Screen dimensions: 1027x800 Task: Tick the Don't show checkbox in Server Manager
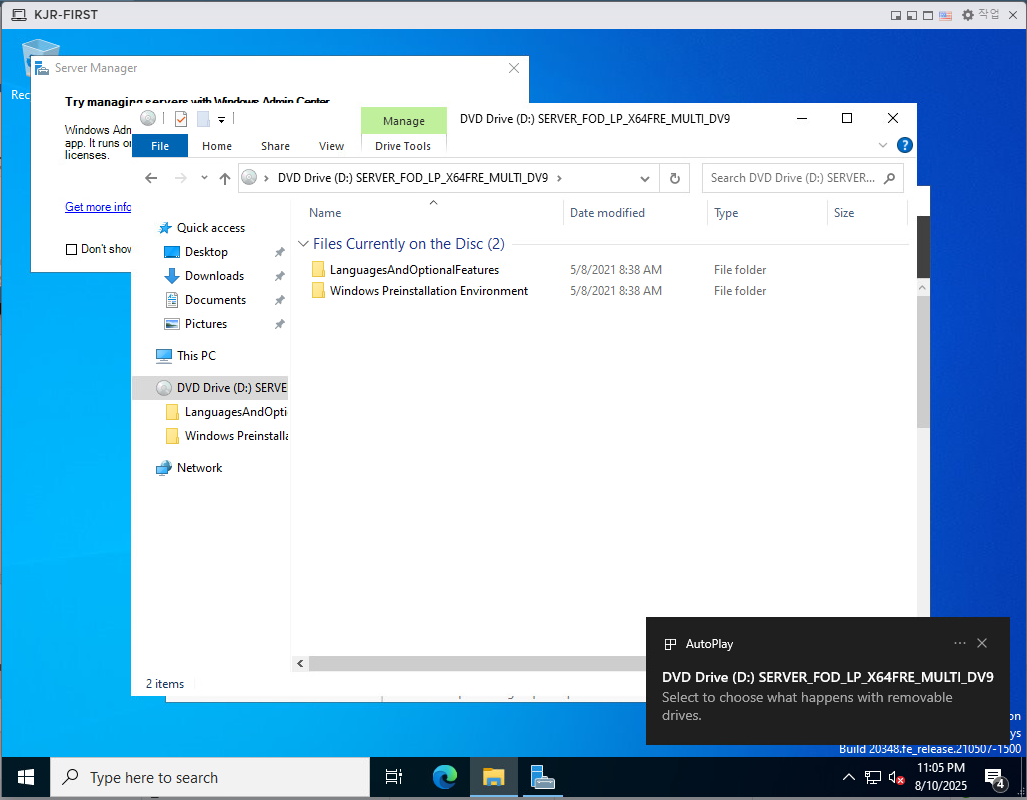tap(71, 249)
